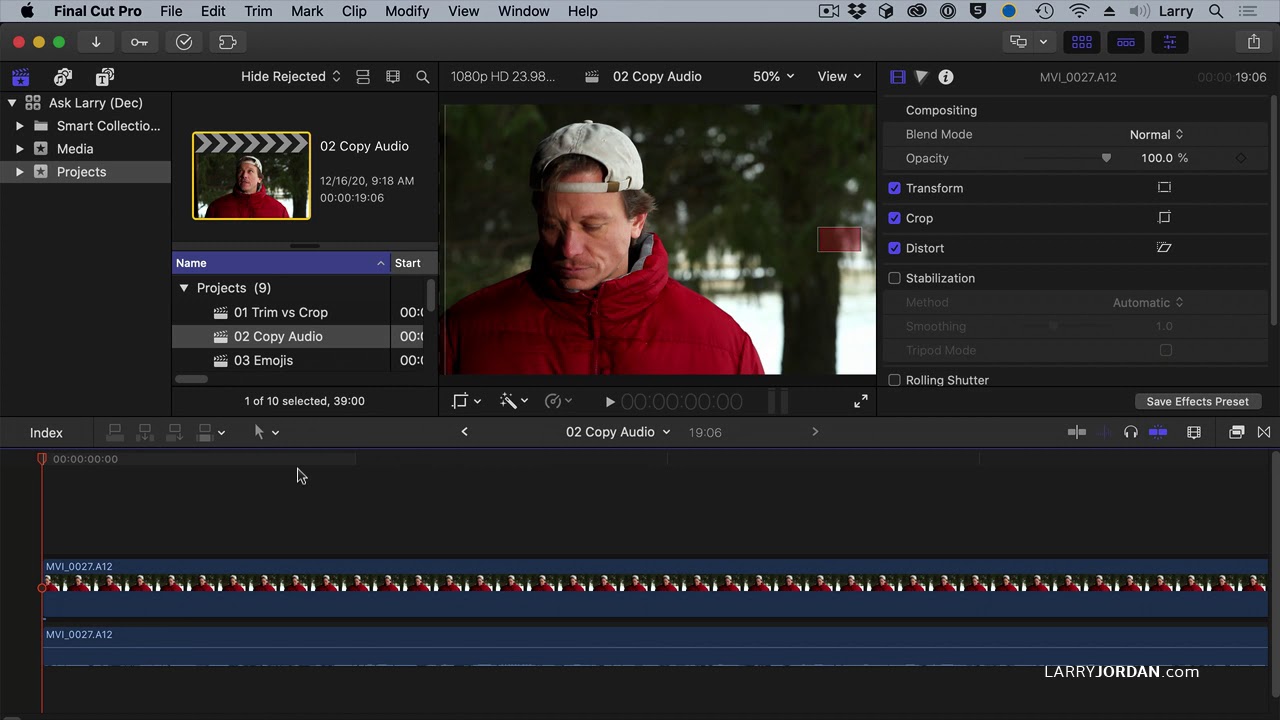The height and width of the screenshot is (720, 1280).
Task: Click the Extensions button in toolbar
Action: click(228, 42)
